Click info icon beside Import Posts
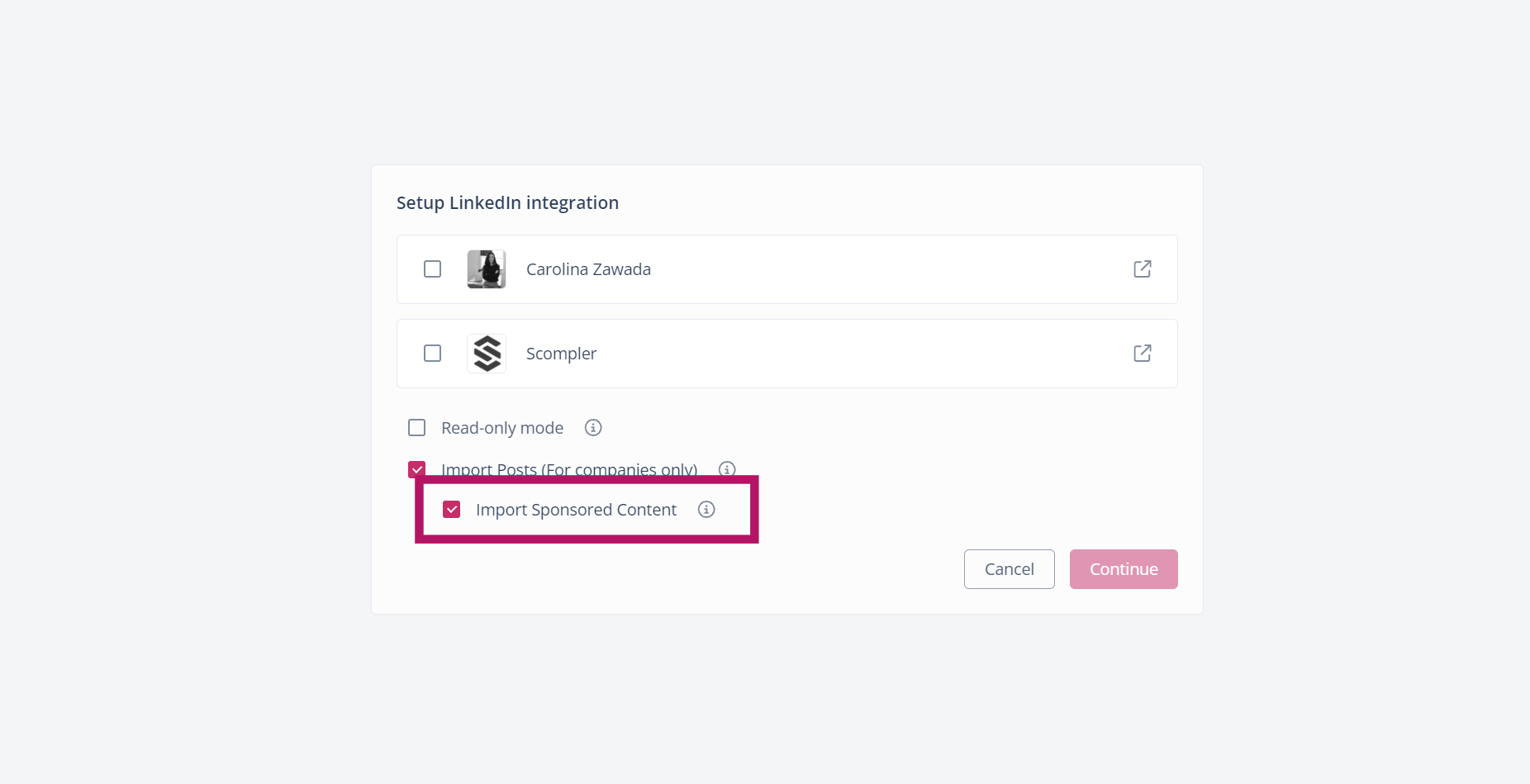This screenshot has height=784, width=1530. 727,468
